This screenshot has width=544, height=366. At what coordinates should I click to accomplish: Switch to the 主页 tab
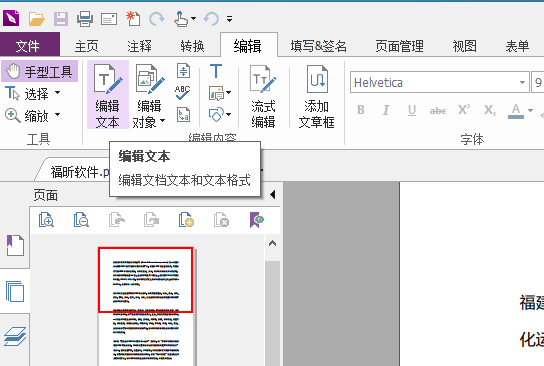click(x=86, y=46)
